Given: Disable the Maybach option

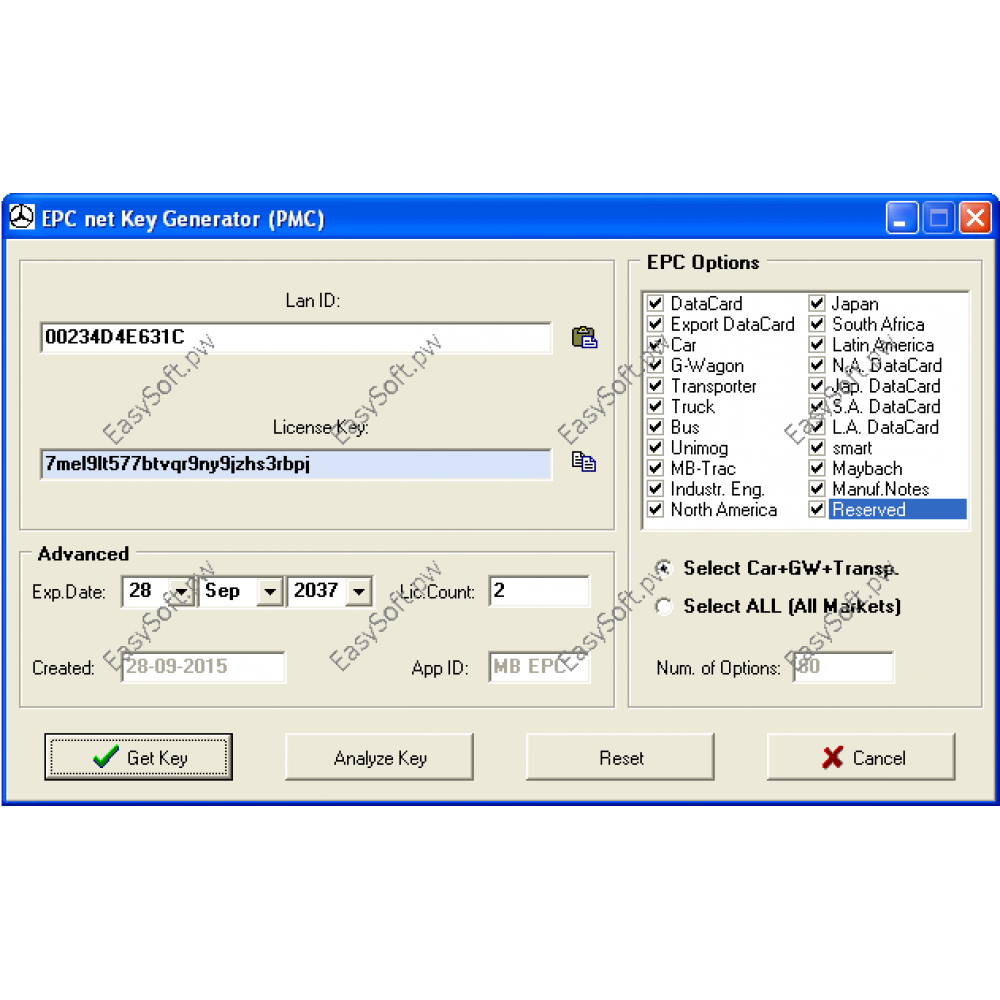Looking at the screenshot, I should point(817,468).
